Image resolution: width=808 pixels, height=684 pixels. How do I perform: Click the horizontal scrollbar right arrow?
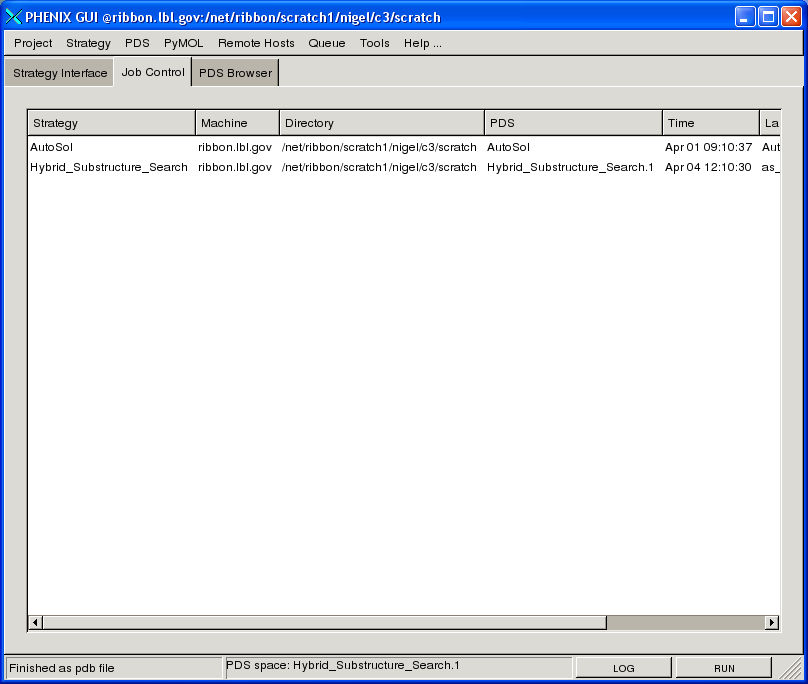(x=771, y=622)
